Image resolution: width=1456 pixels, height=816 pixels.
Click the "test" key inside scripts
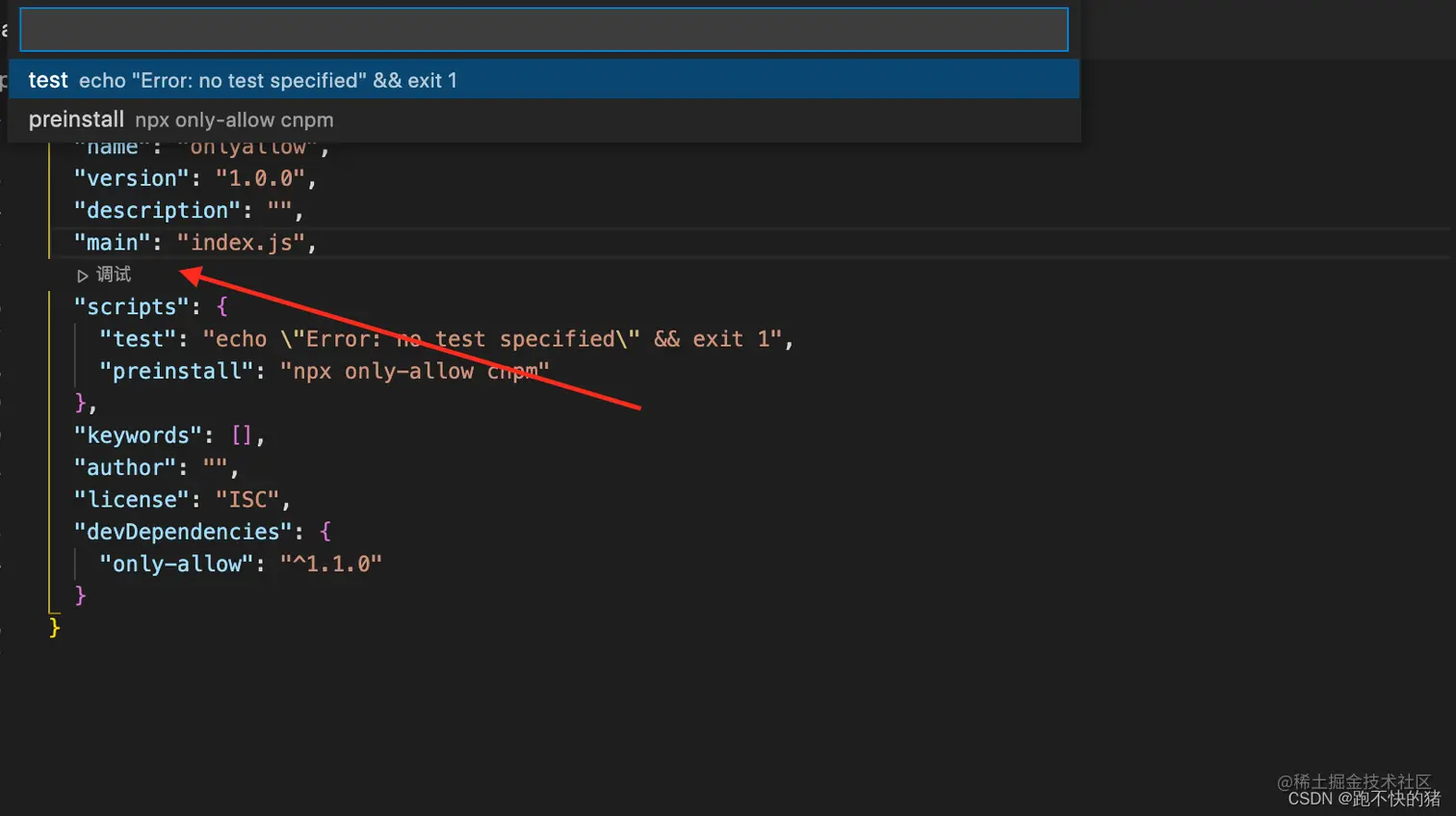pyautogui.click(x=139, y=339)
